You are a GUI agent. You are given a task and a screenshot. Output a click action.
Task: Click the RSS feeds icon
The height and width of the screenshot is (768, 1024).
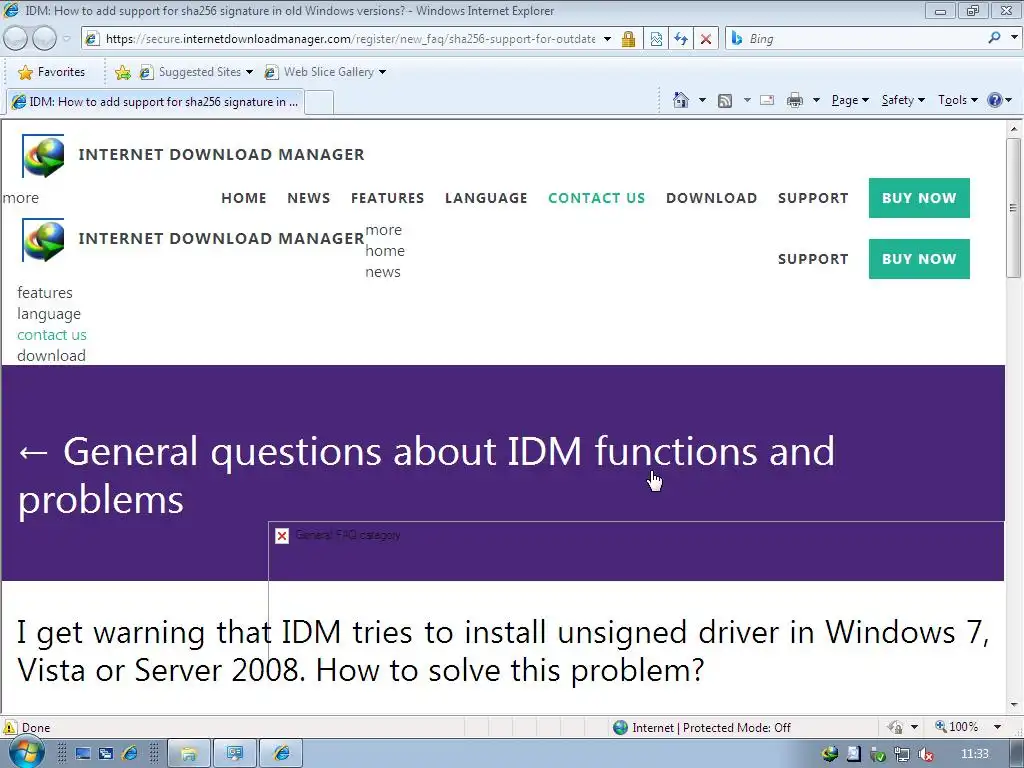pyautogui.click(x=725, y=100)
